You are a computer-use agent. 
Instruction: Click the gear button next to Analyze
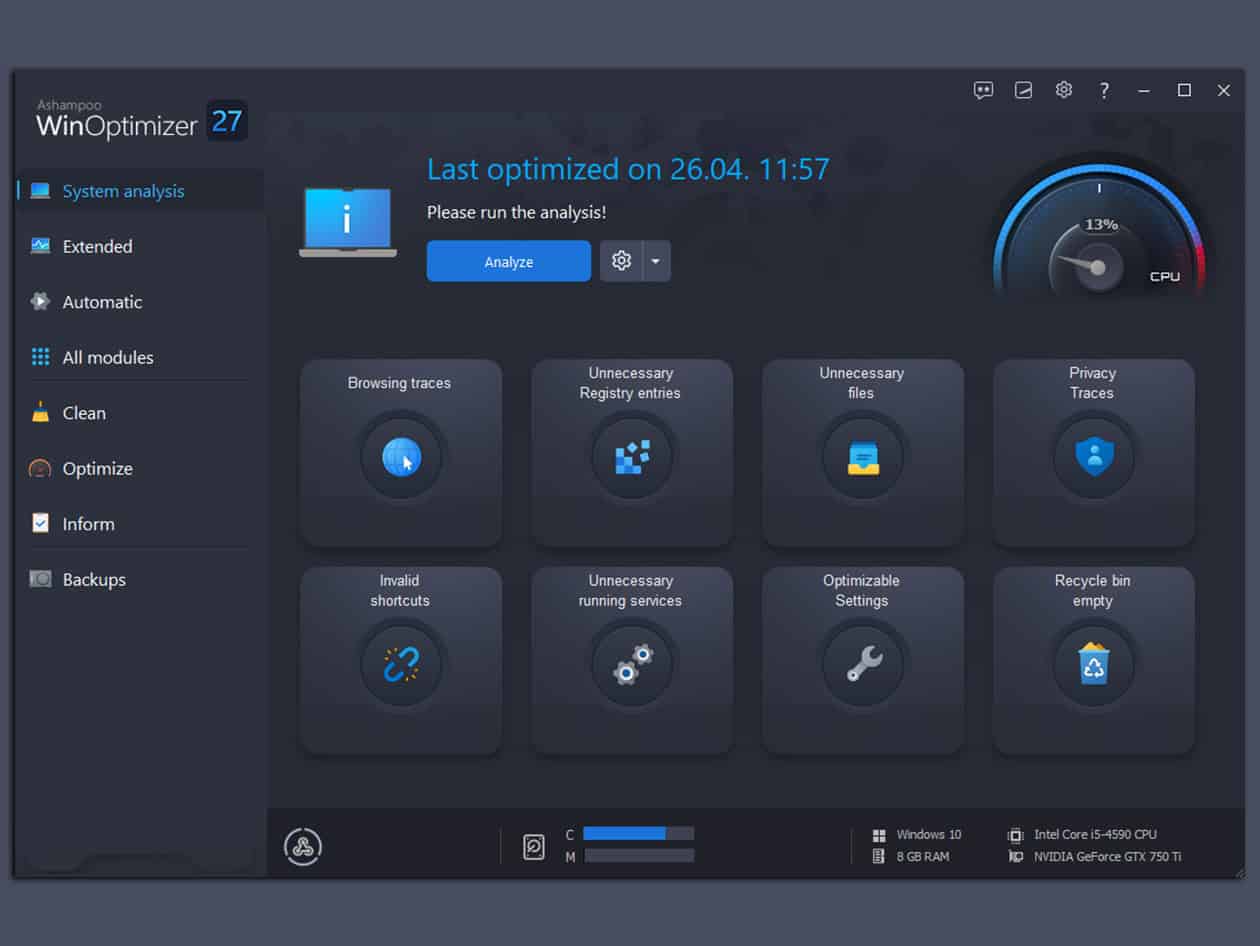click(621, 261)
